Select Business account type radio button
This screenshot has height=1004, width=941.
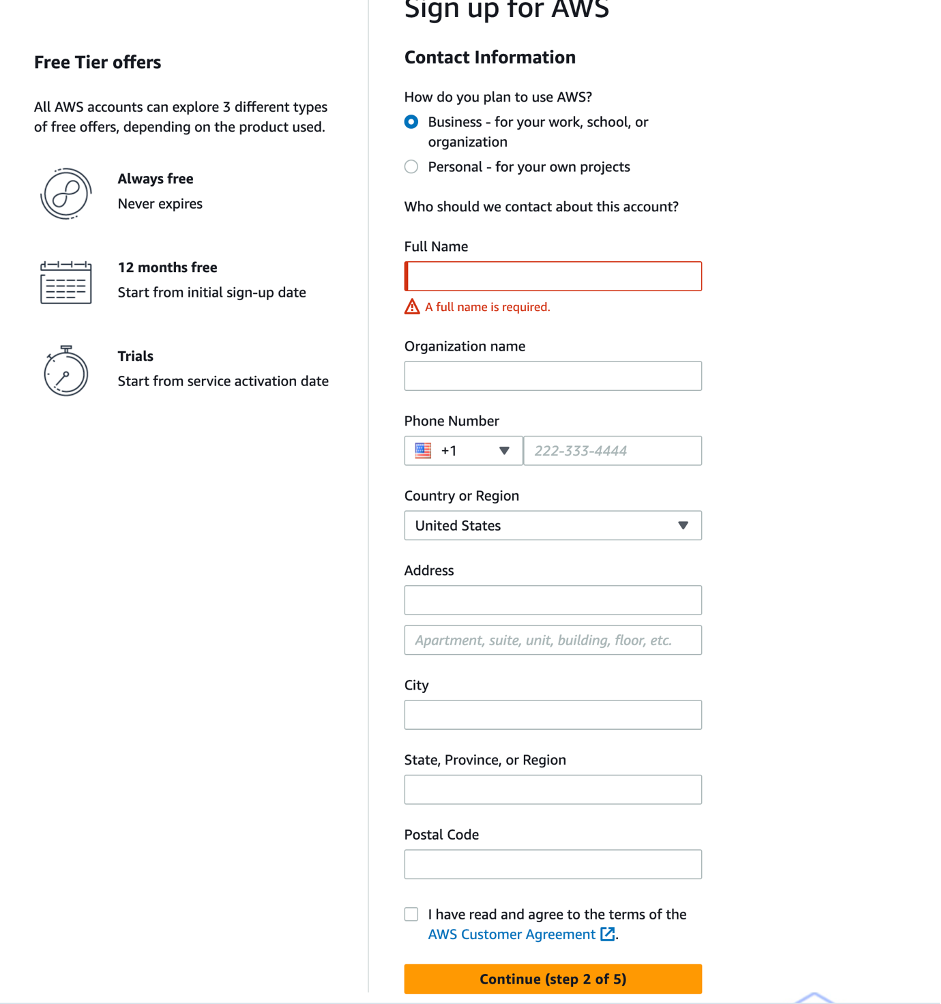click(x=411, y=122)
